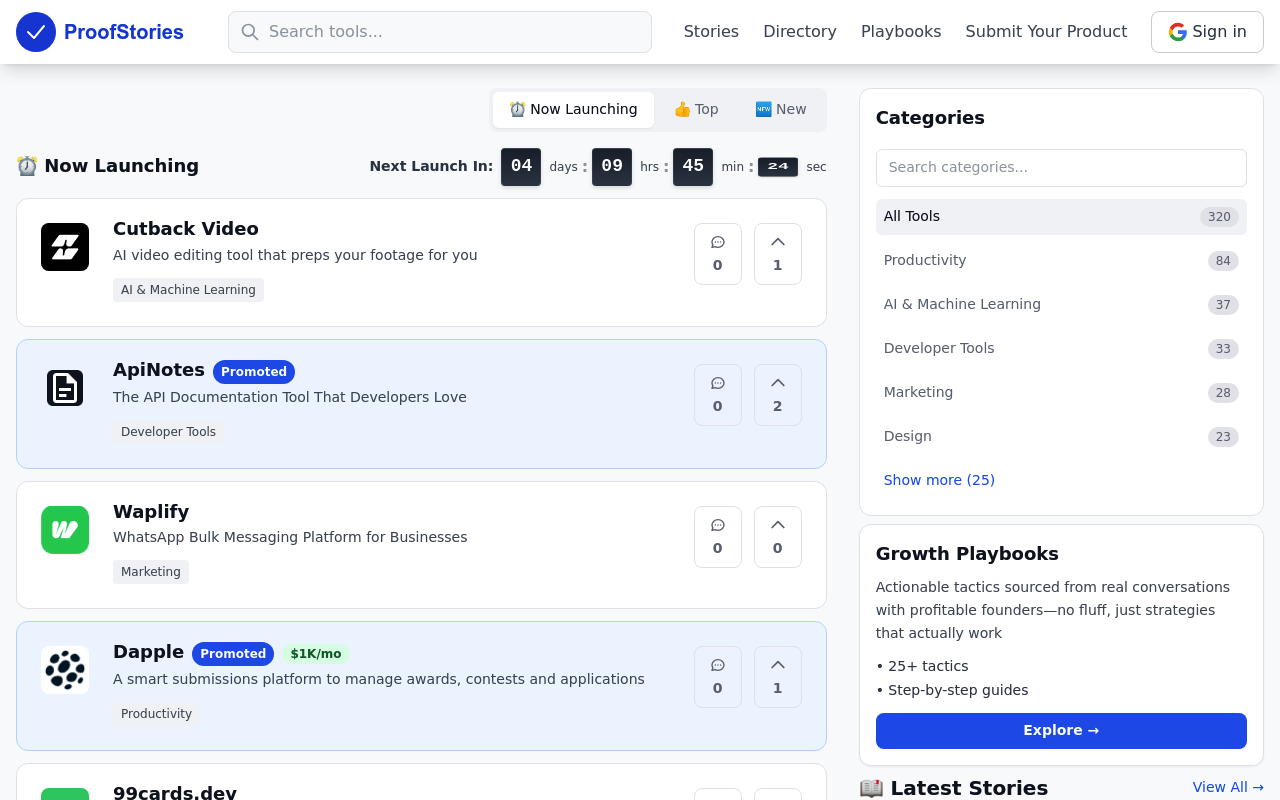Click the book icon by Latest Stories
Screen dimensions: 1280x800
tap(871, 788)
